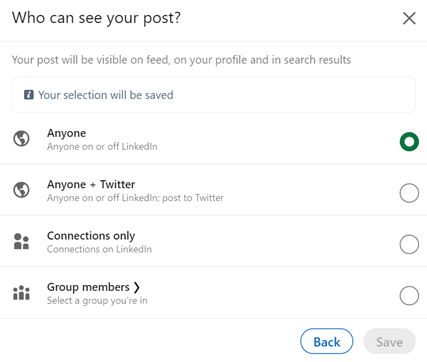The width and height of the screenshot is (427, 362).
Task: Expand Group members with the chevron arrow
Action: [137, 287]
